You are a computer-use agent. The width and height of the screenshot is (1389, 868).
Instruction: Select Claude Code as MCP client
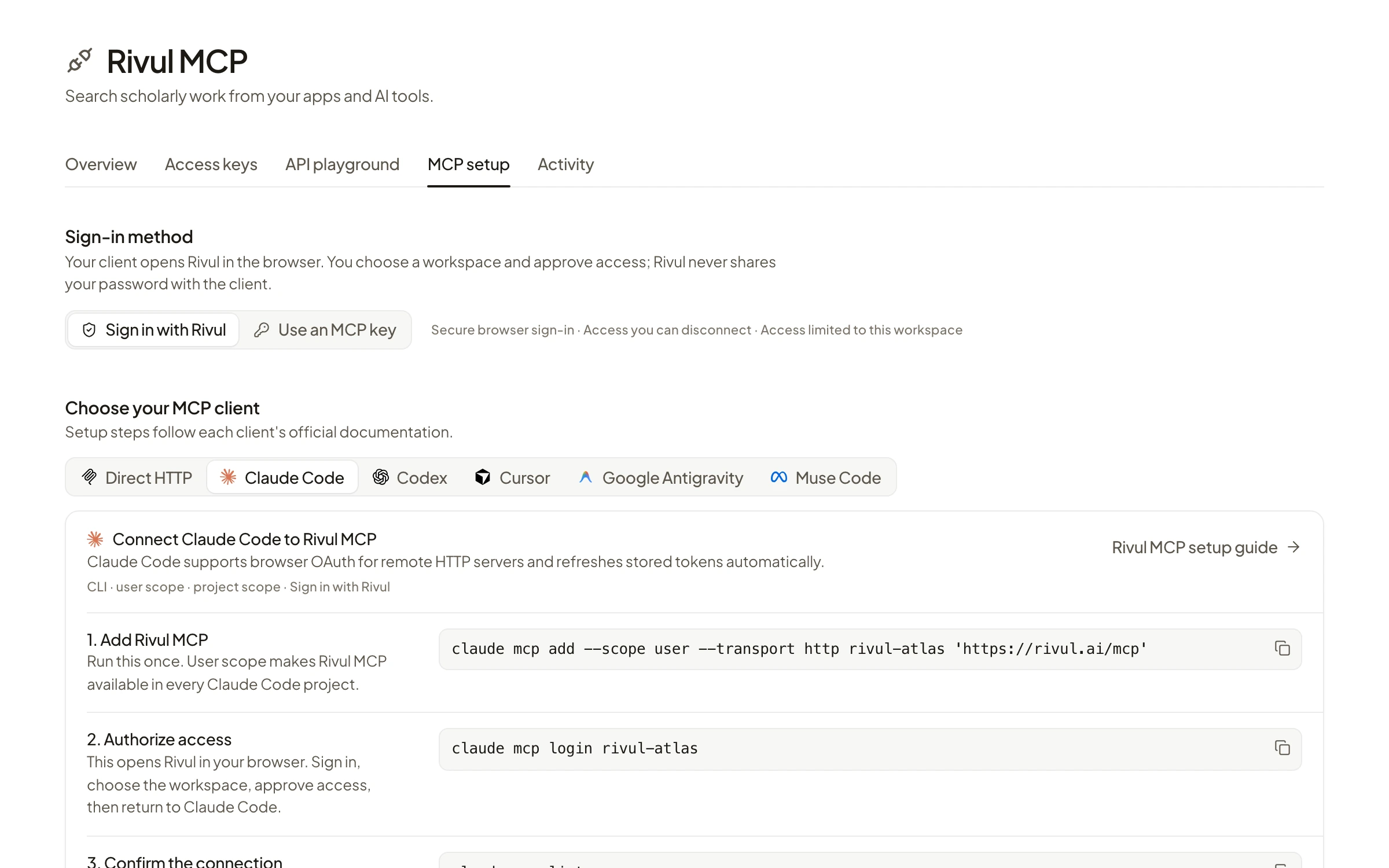pos(282,477)
